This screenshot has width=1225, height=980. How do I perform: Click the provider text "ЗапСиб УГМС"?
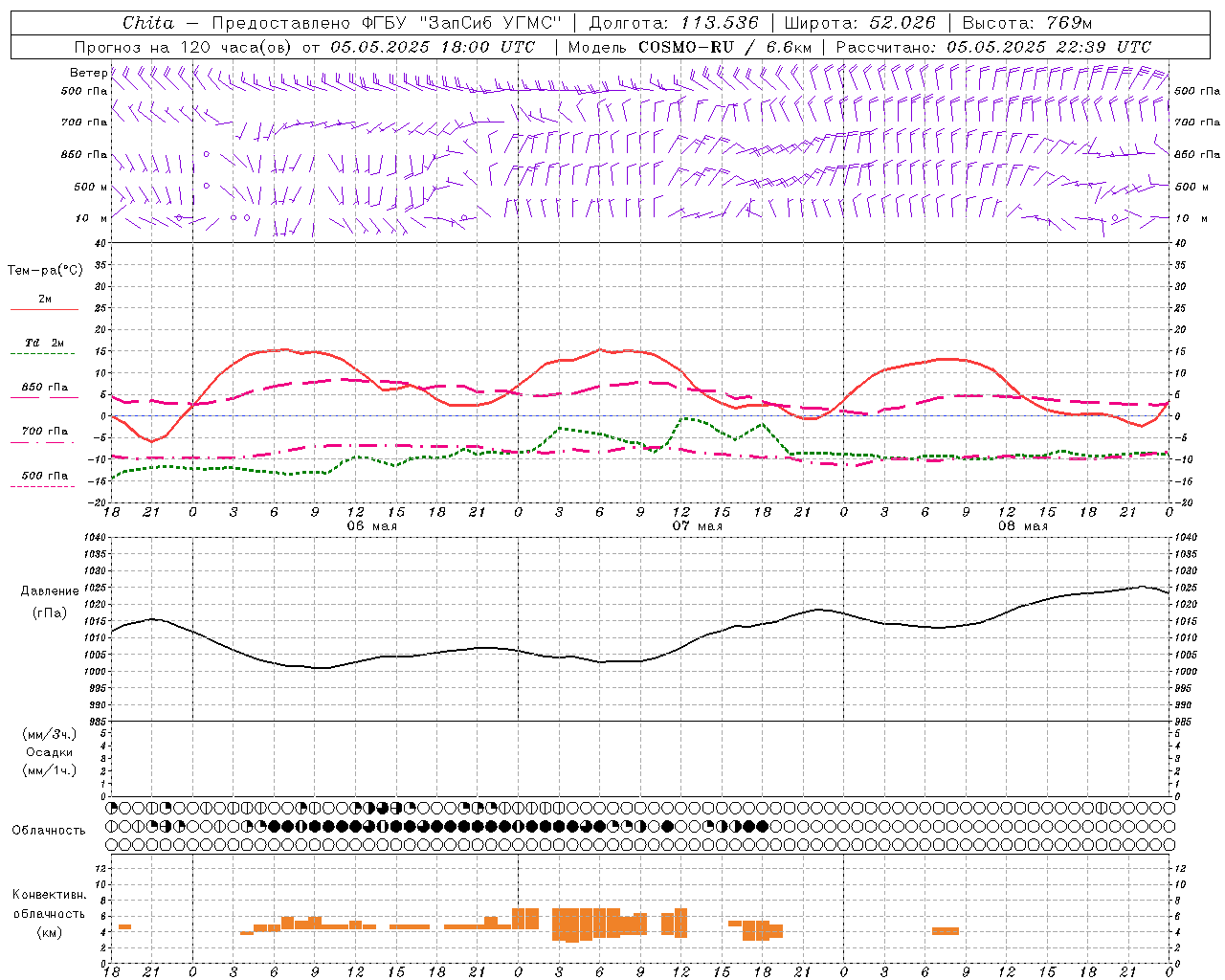[490, 23]
